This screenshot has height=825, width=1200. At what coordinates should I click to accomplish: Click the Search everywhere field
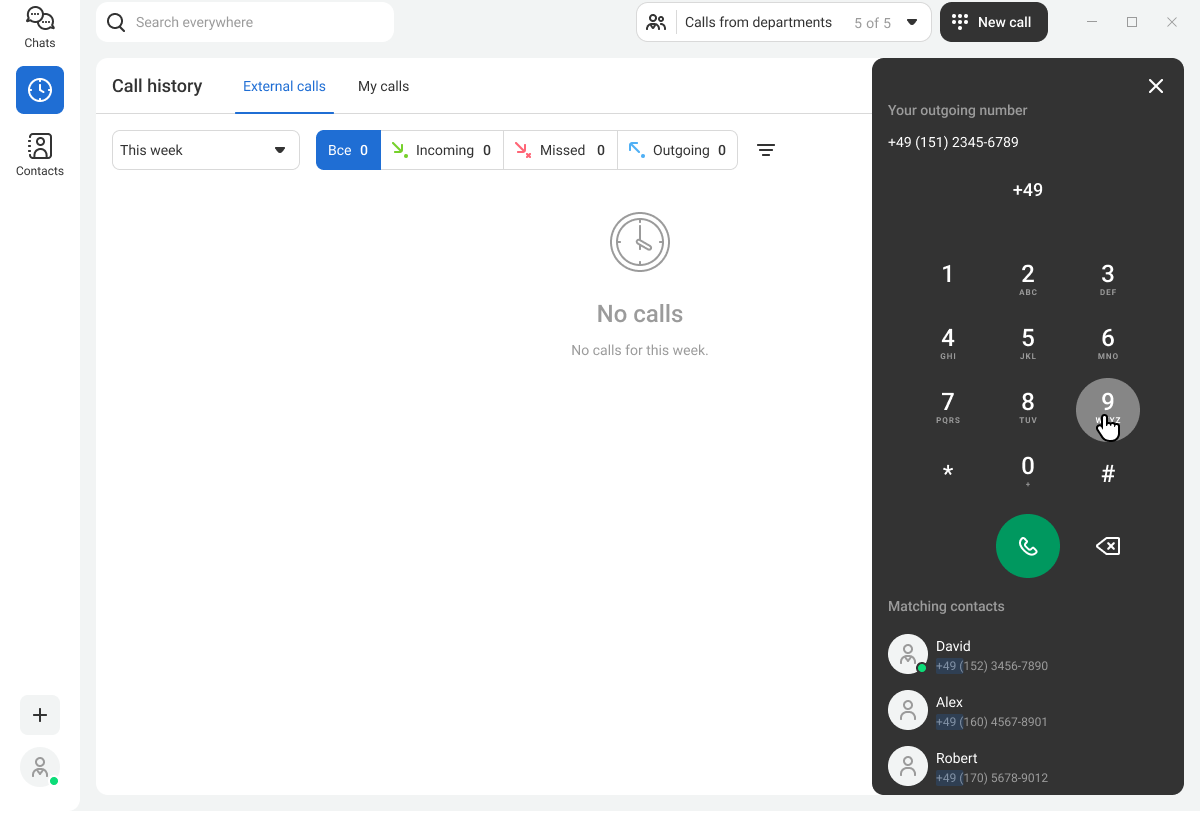click(x=245, y=22)
